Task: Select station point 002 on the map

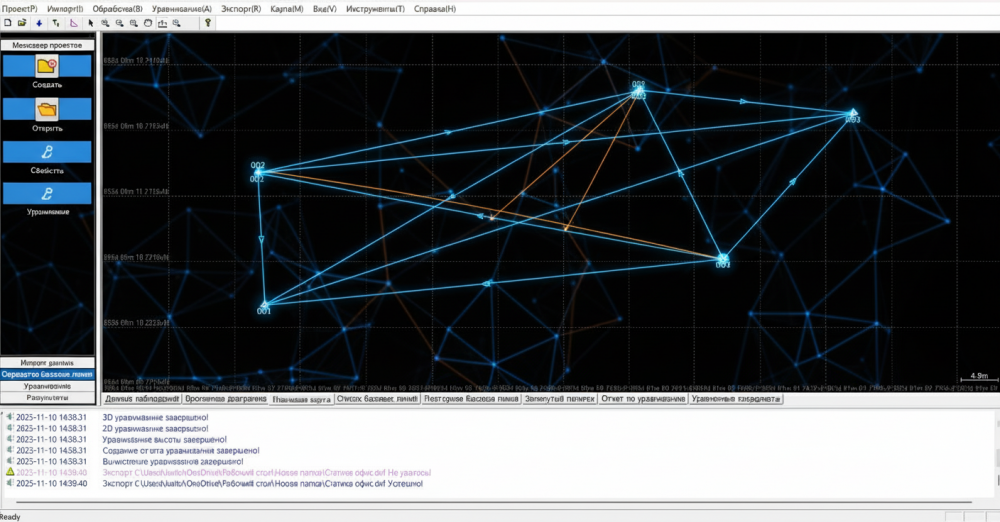Action: [x=258, y=172]
